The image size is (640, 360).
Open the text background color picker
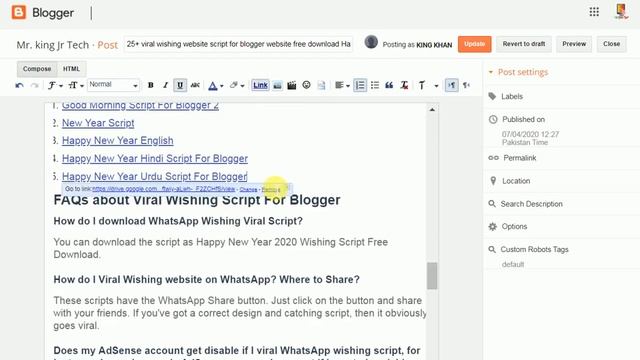tap(236, 85)
